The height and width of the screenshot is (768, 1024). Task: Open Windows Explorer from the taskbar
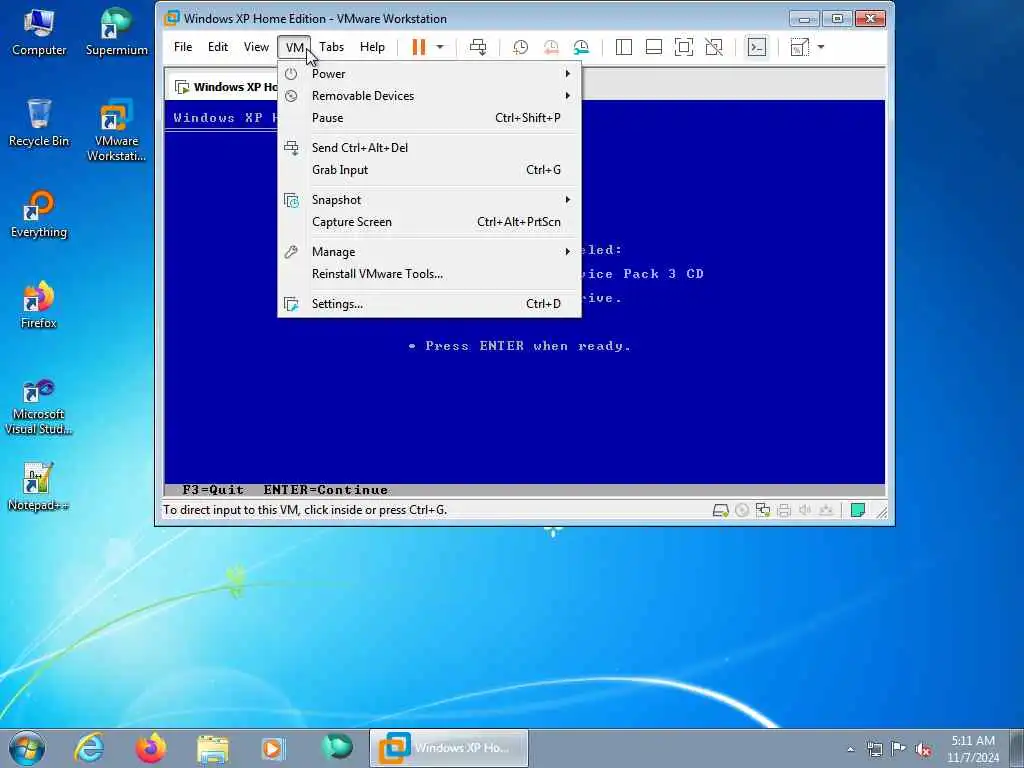[x=213, y=748]
